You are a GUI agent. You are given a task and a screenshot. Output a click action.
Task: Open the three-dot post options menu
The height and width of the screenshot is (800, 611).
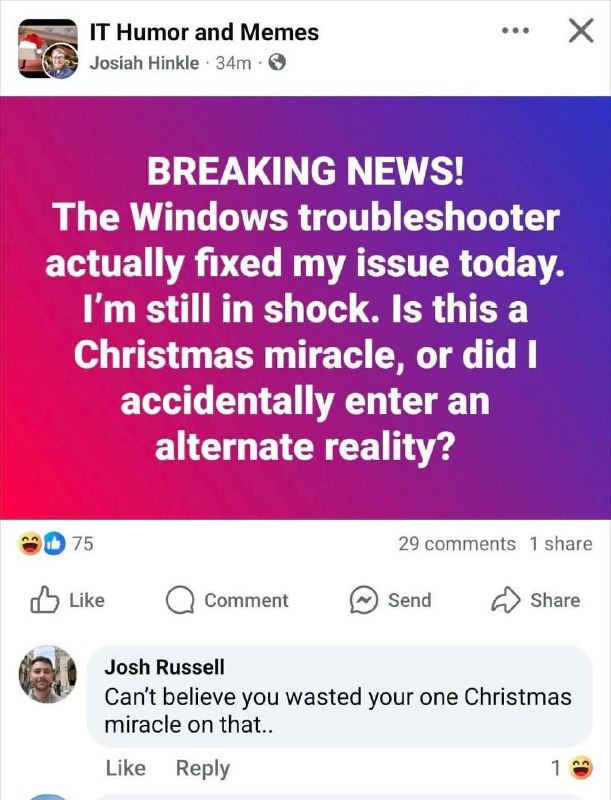click(515, 31)
